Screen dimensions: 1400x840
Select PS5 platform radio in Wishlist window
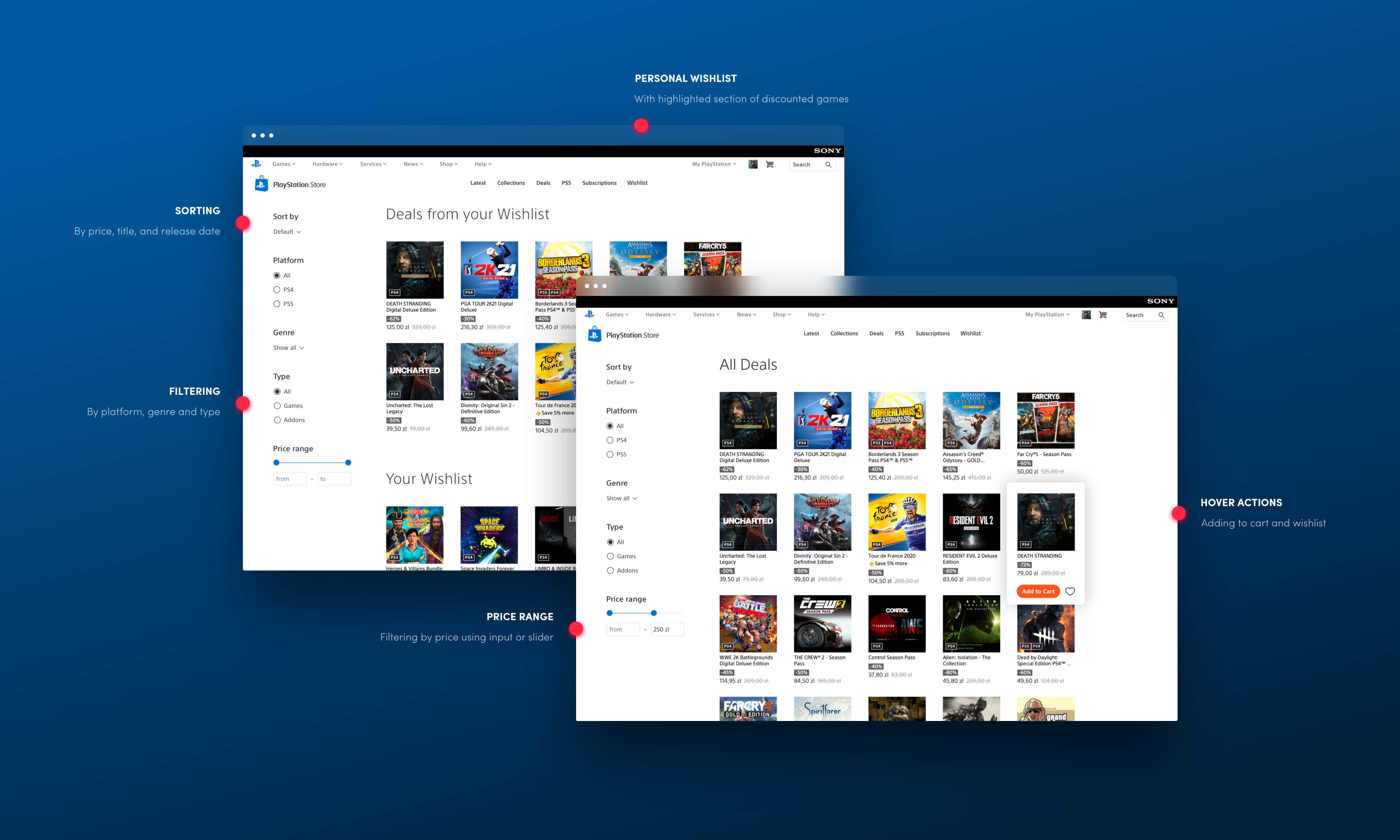[277, 304]
